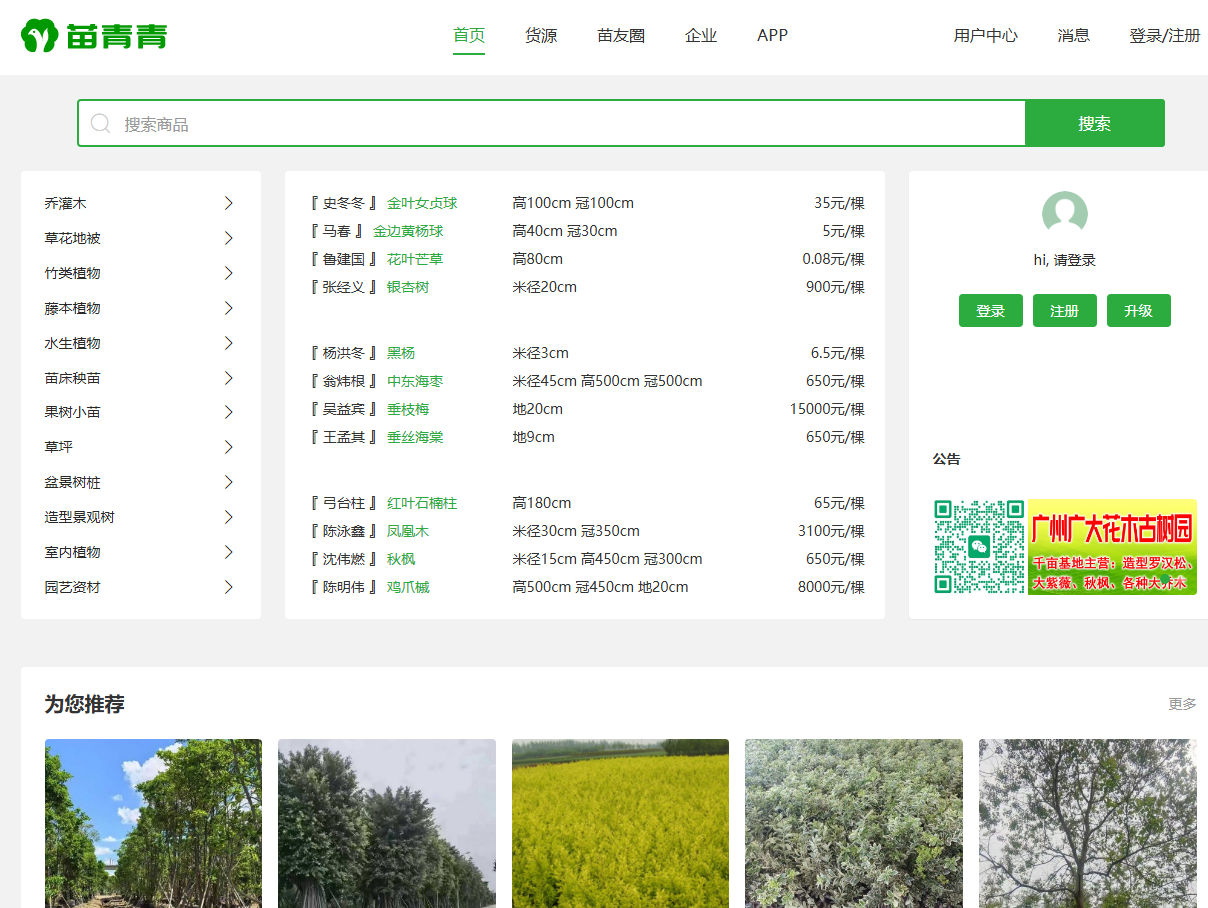Click the 升级 button

tap(1138, 311)
